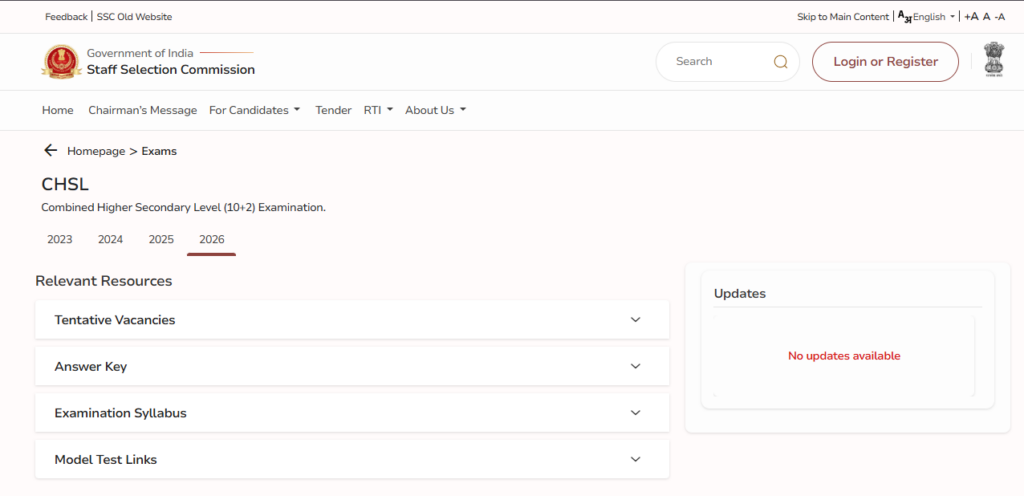1024x496 pixels.
Task: Reset font size with middle A
Action: (986, 17)
